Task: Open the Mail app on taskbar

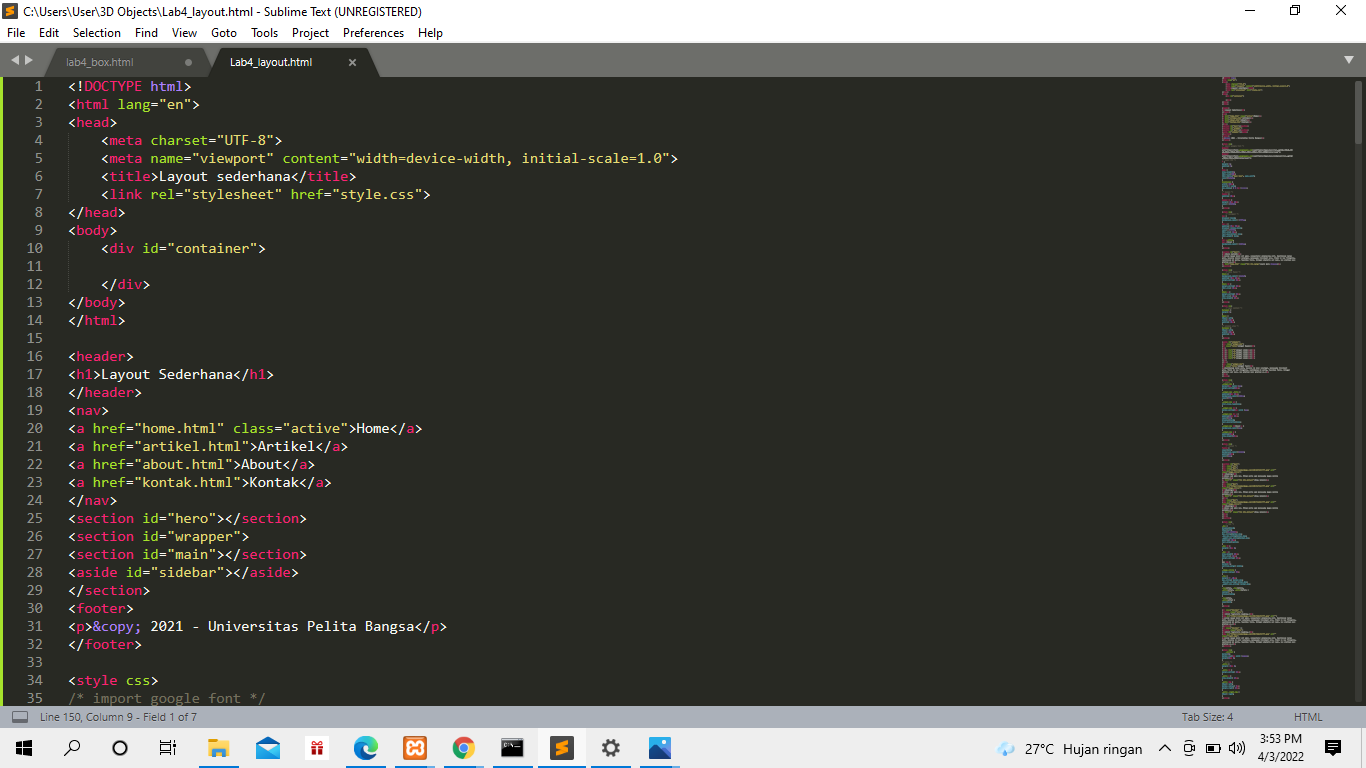Action: coord(267,748)
